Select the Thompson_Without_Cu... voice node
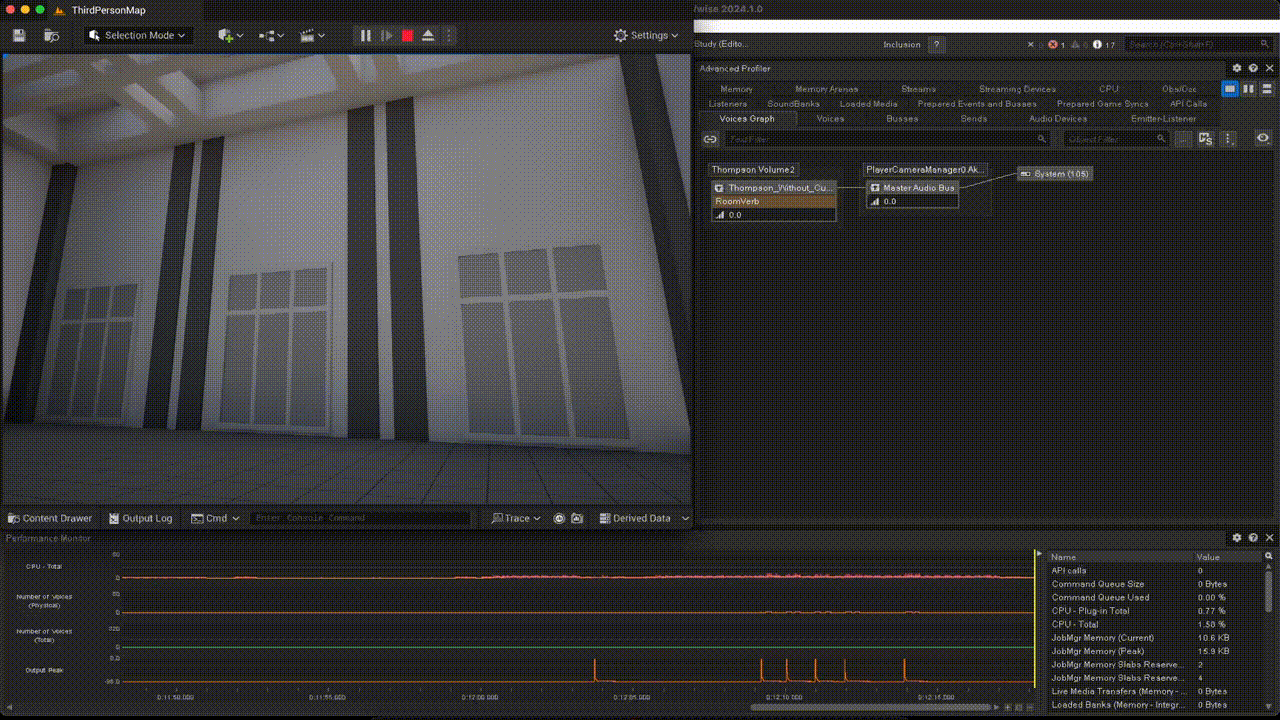The height and width of the screenshot is (720, 1280). click(x=774, y=188)
